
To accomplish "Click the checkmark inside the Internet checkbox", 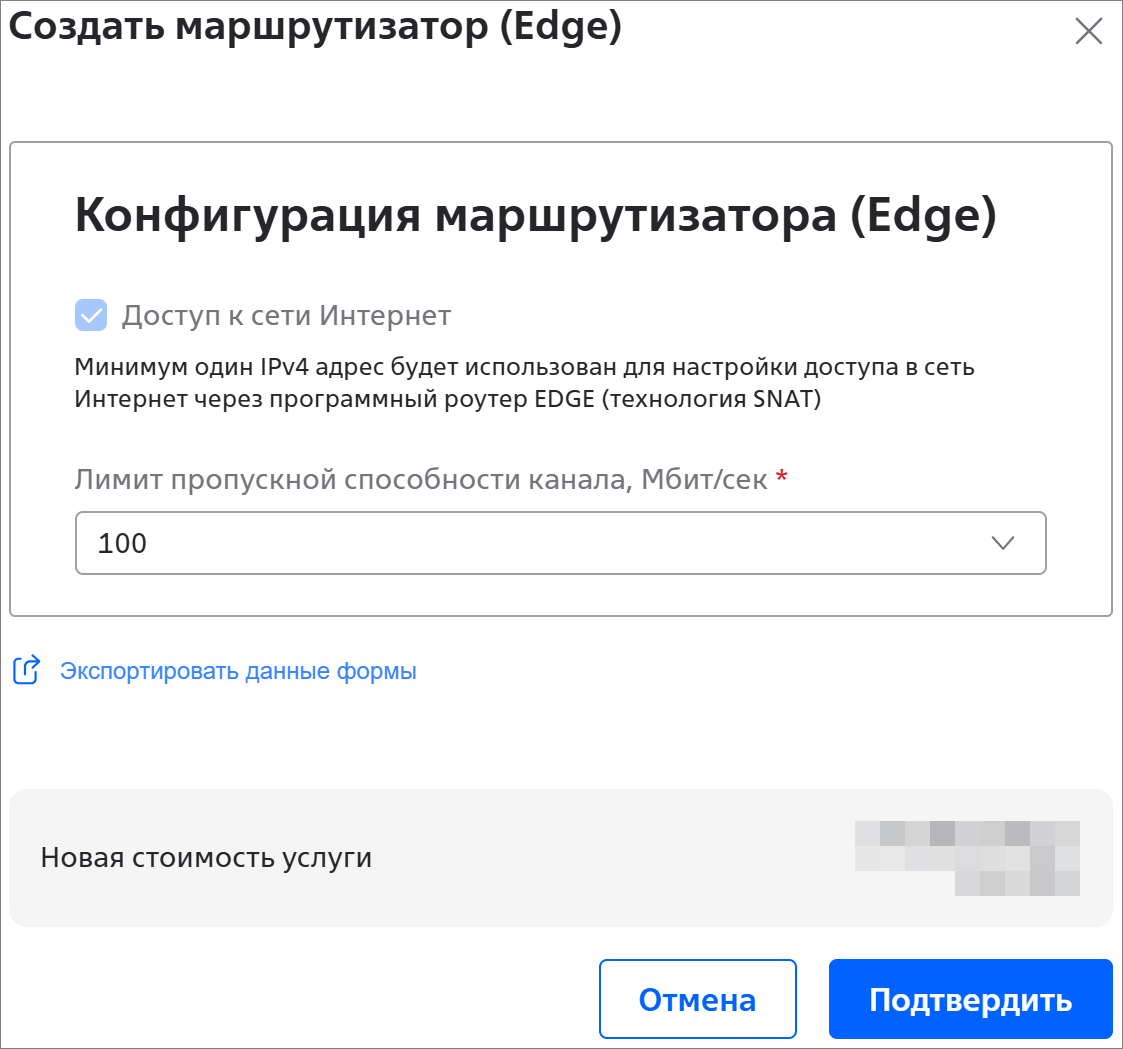I will click(x=91, y=317).
